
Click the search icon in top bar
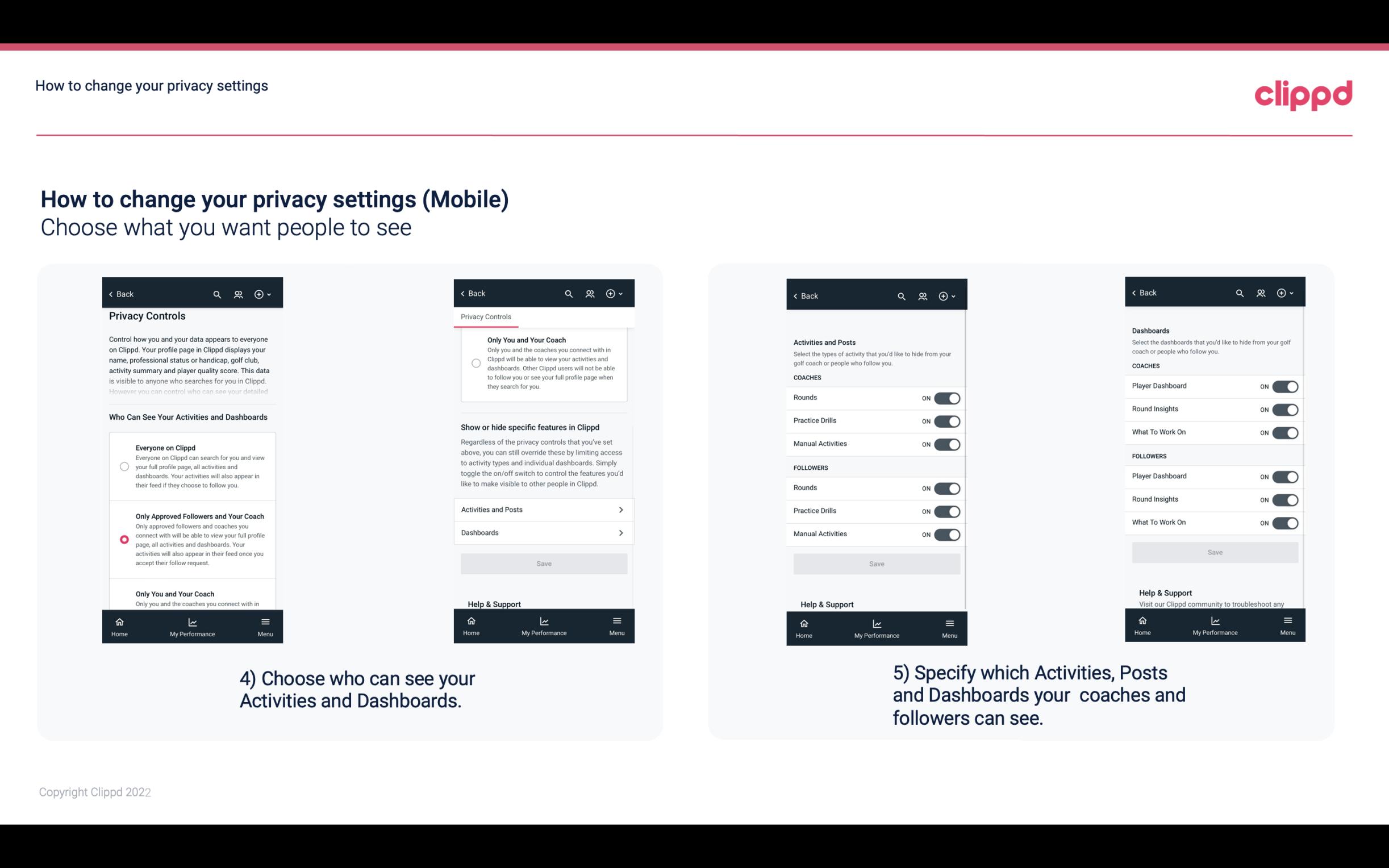click(x=216, y=294)
